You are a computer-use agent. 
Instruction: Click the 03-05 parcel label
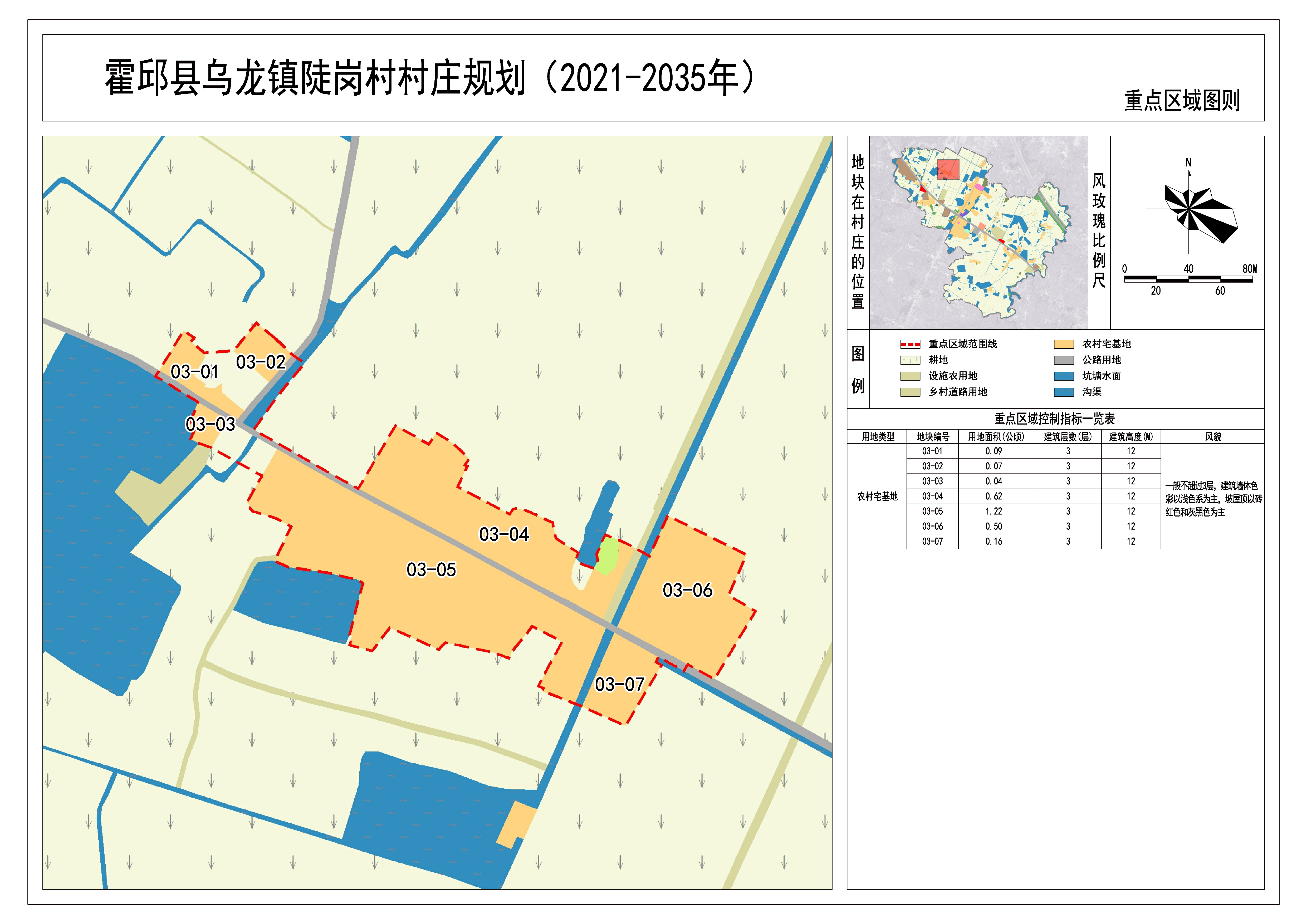click(x=431, y=569)
